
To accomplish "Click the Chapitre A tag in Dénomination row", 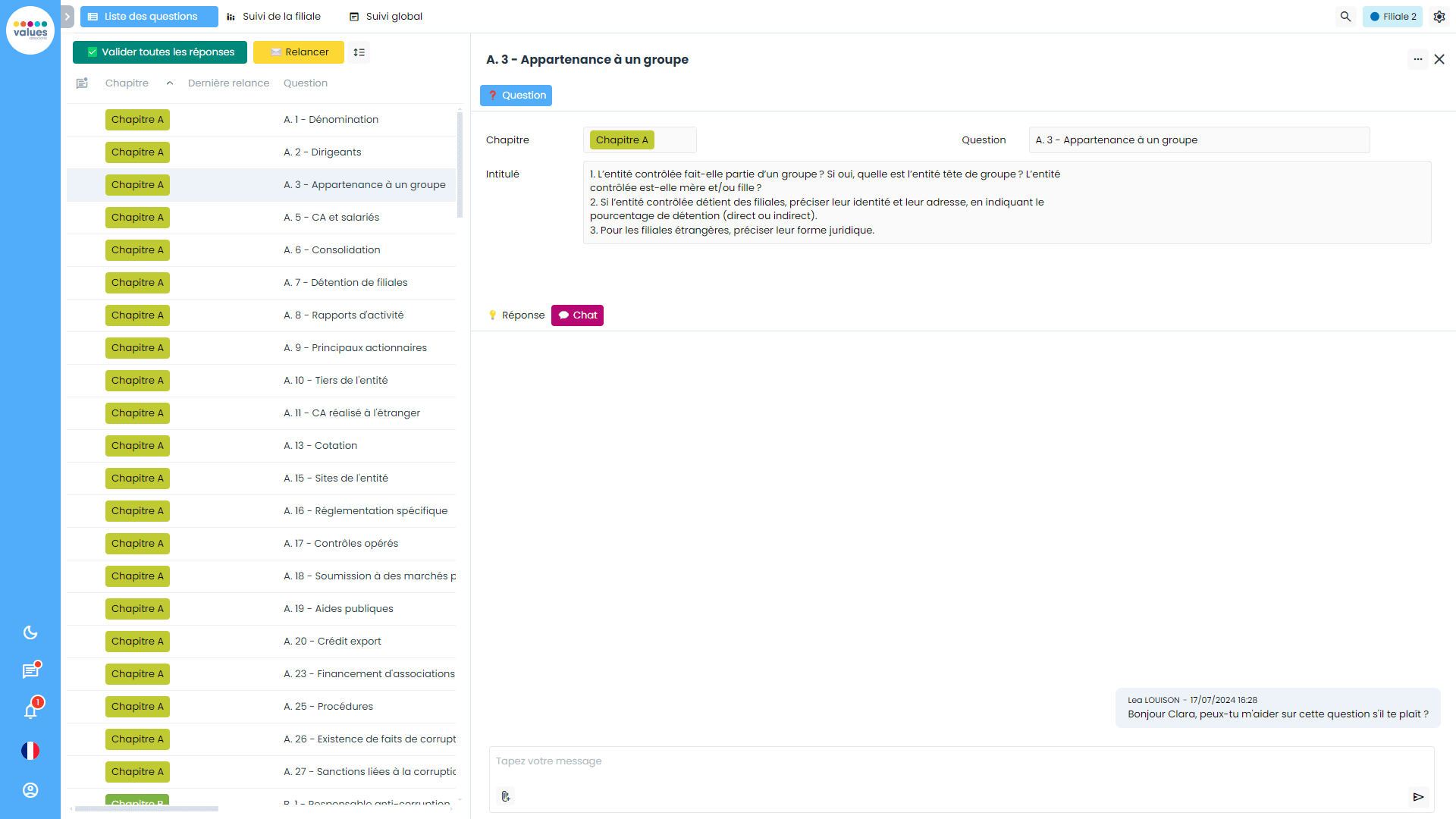I will 137,120.
